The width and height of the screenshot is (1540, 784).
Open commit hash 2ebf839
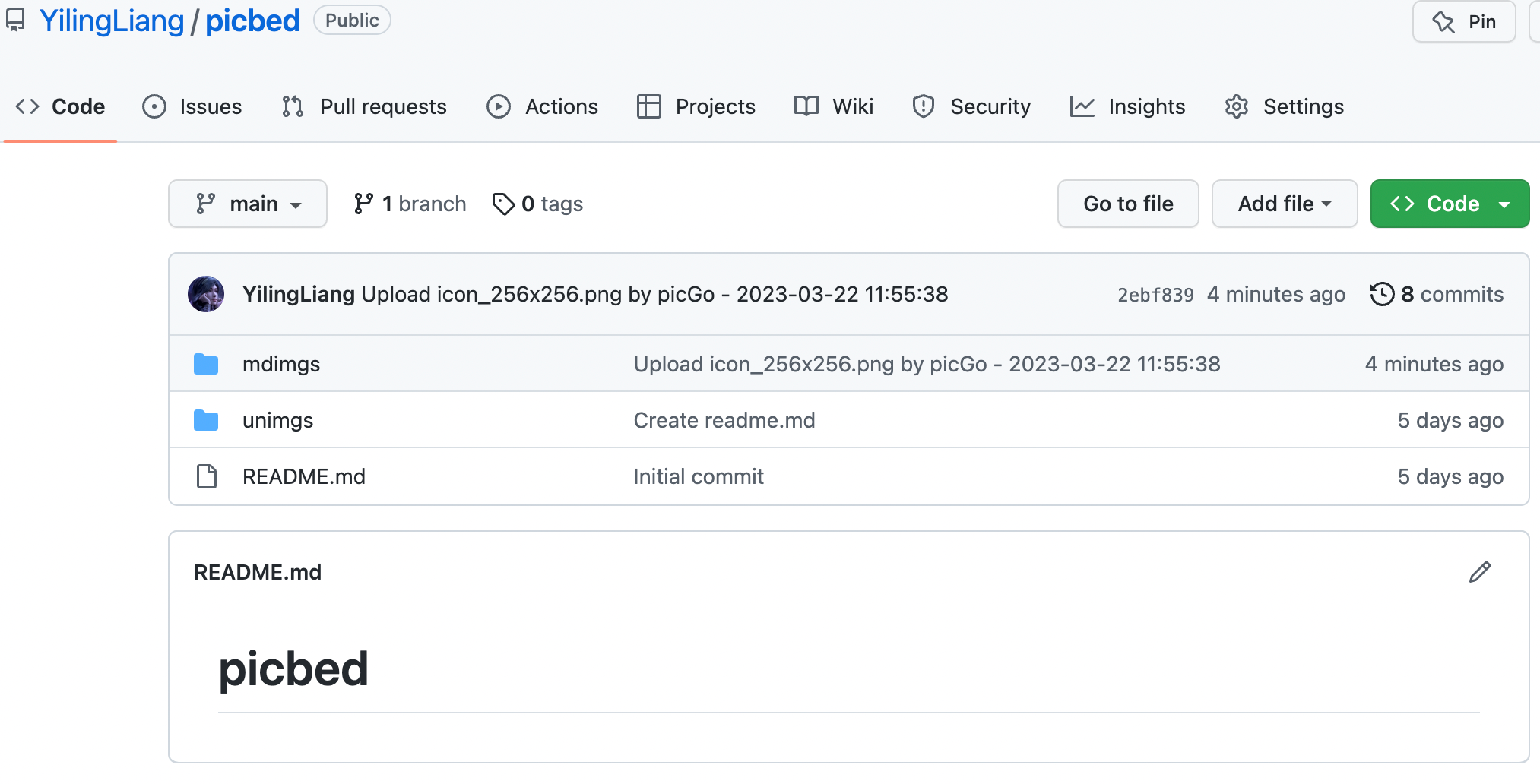click(x=1155, y=295)
